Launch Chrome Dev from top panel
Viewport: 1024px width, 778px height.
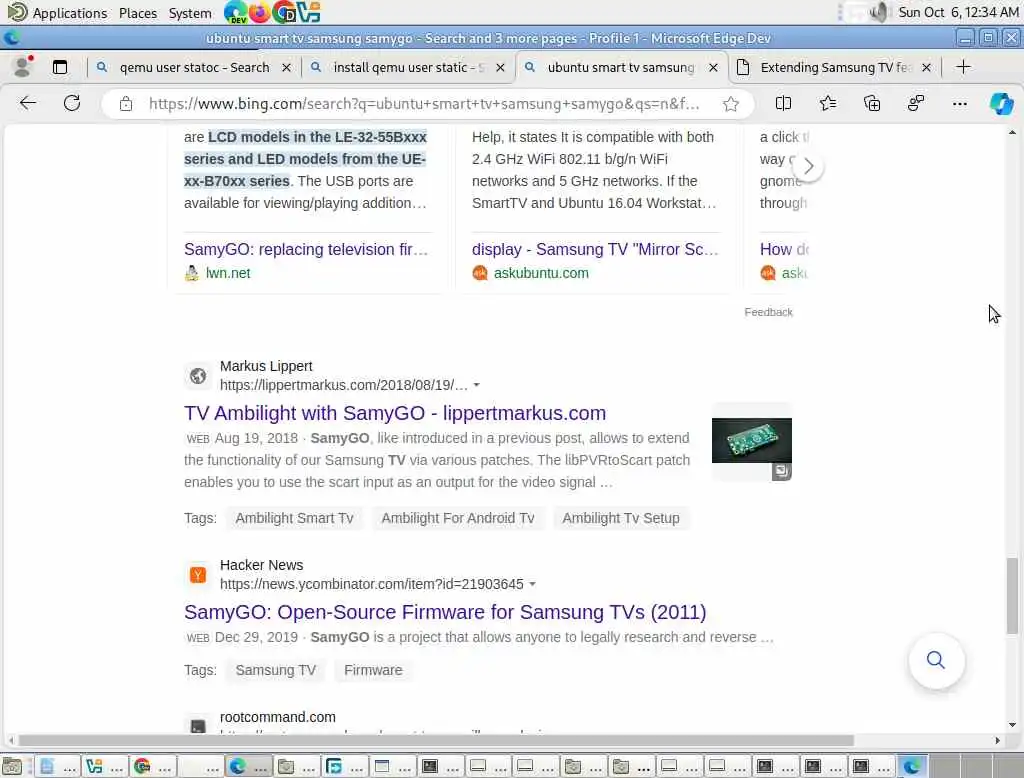[284, 12]
